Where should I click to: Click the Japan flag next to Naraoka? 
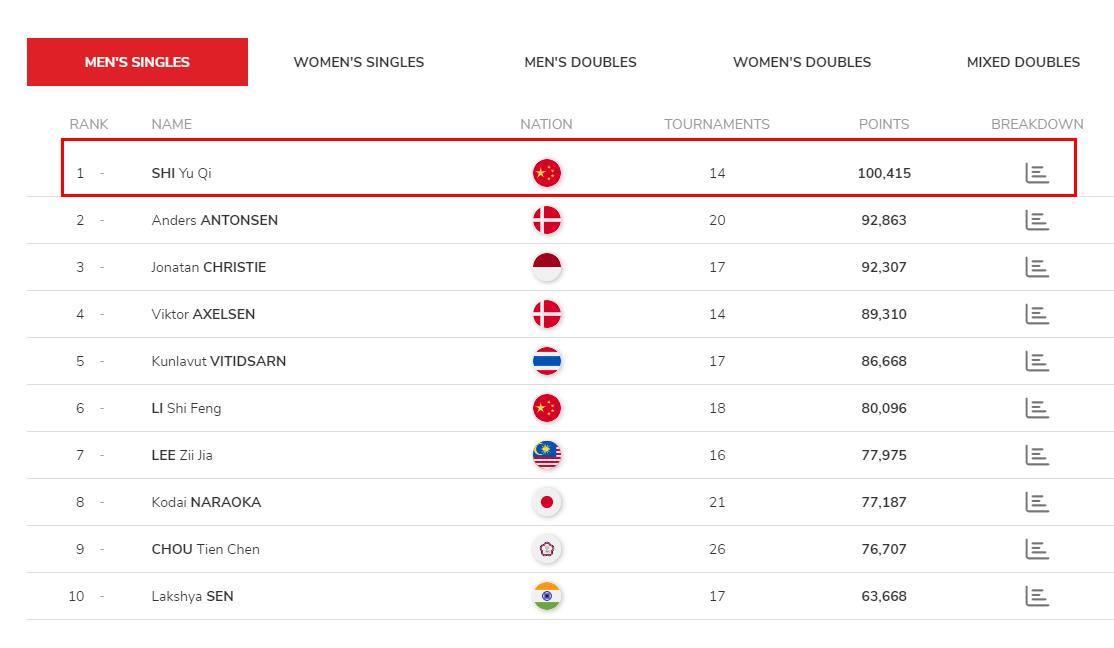tap(547, 502)
